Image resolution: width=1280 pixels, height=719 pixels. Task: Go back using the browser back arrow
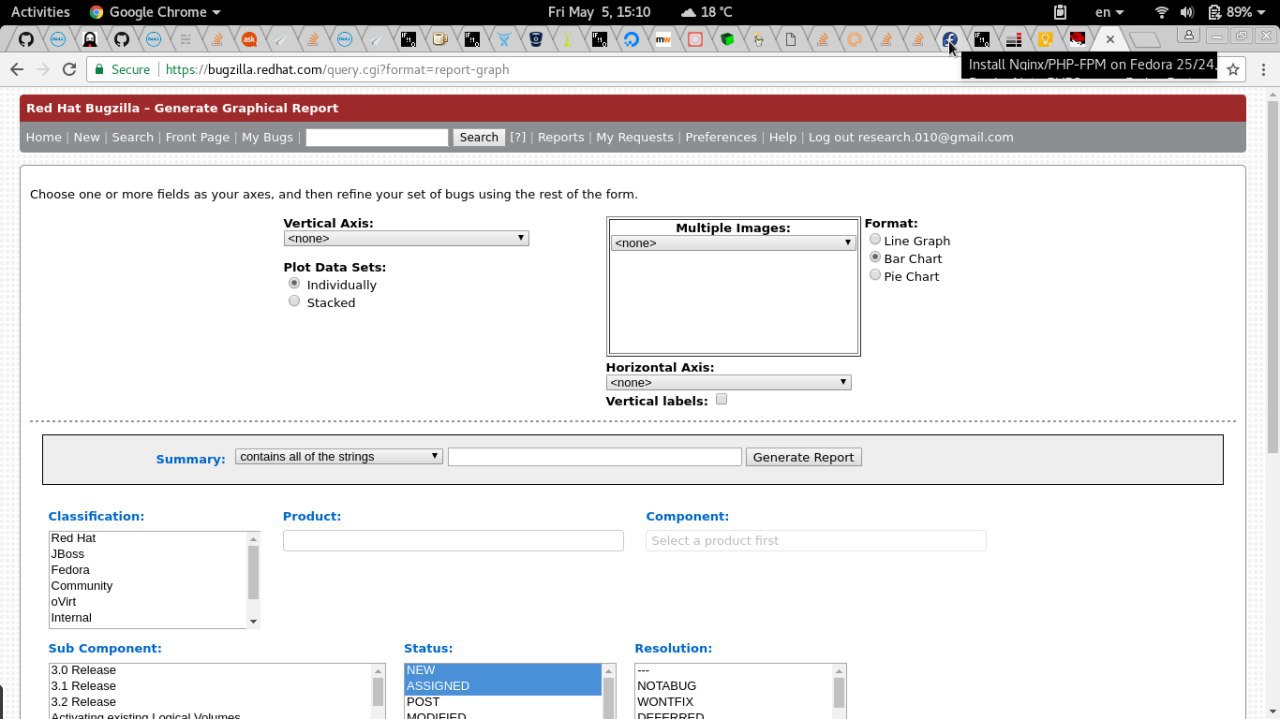coord(16,69)
